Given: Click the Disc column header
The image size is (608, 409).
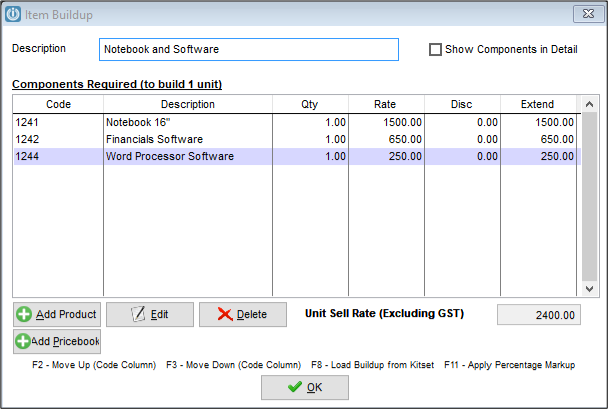Looking at the screenshot, I should point(462,104).
